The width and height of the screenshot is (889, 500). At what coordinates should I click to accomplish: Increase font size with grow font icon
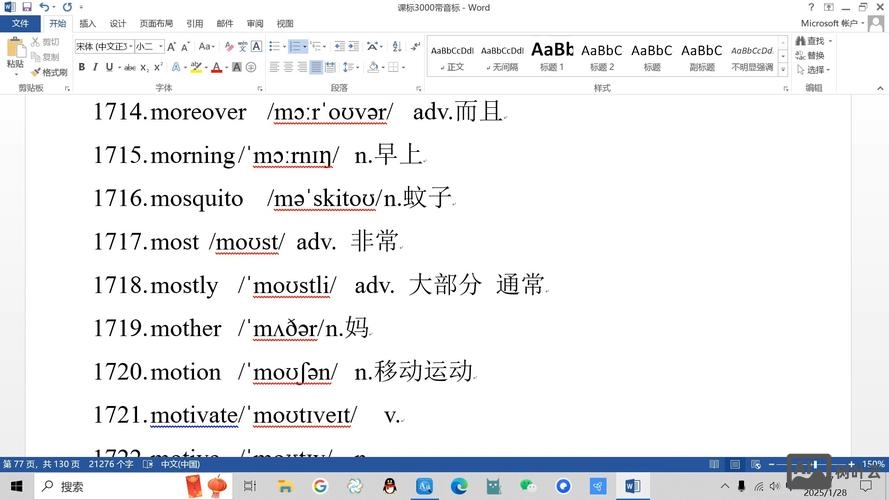tap(171, 46)
